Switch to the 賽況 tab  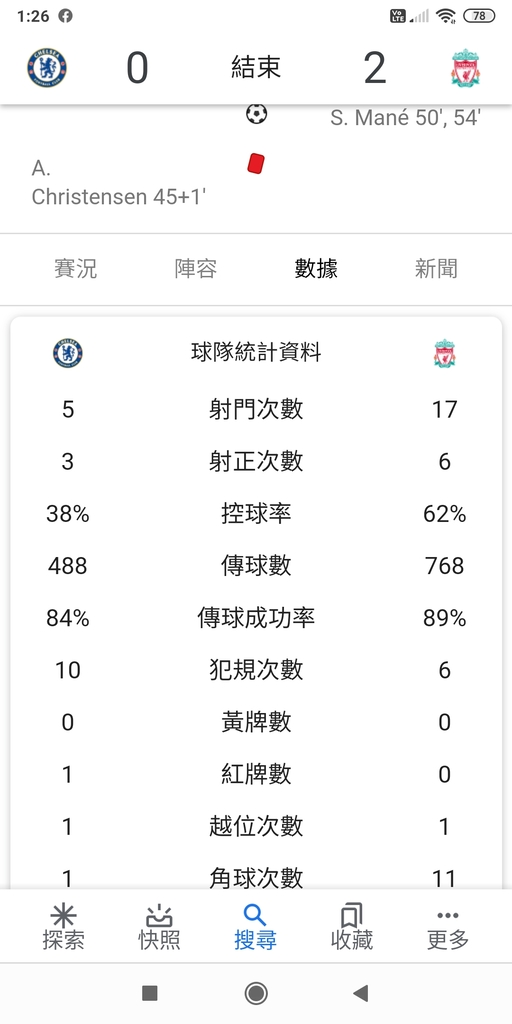coord(76,268)
